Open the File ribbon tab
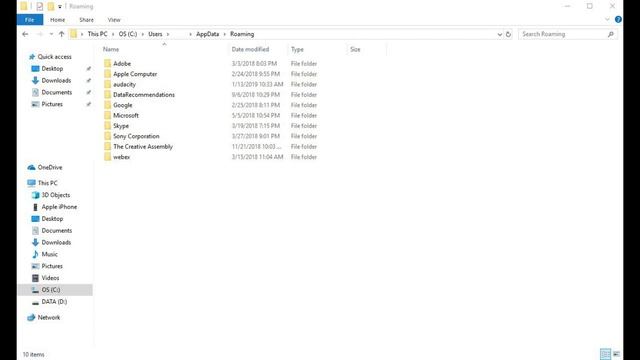Screen dimensions: 640x360 click(30, 20)
